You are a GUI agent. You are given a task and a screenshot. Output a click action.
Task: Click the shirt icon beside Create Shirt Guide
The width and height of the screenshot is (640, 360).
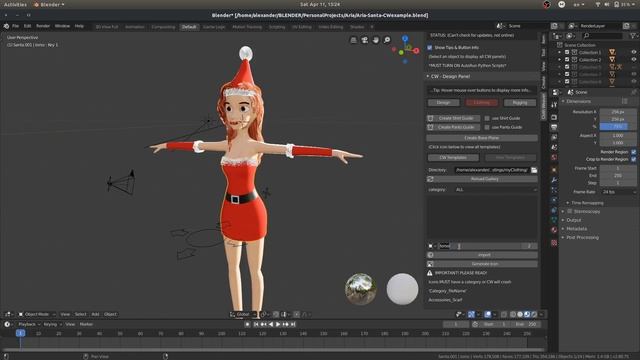pyautogui.click(x=431, y=118)
